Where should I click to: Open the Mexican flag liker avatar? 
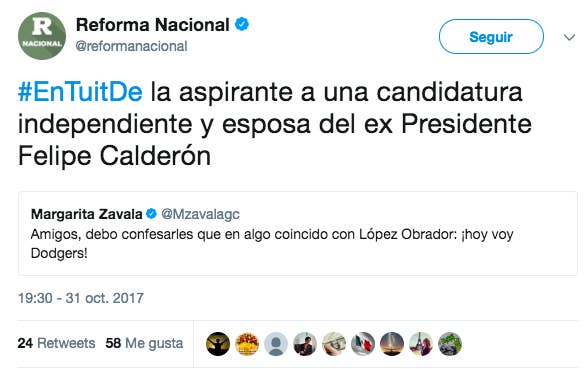click(x=363, y=344)
